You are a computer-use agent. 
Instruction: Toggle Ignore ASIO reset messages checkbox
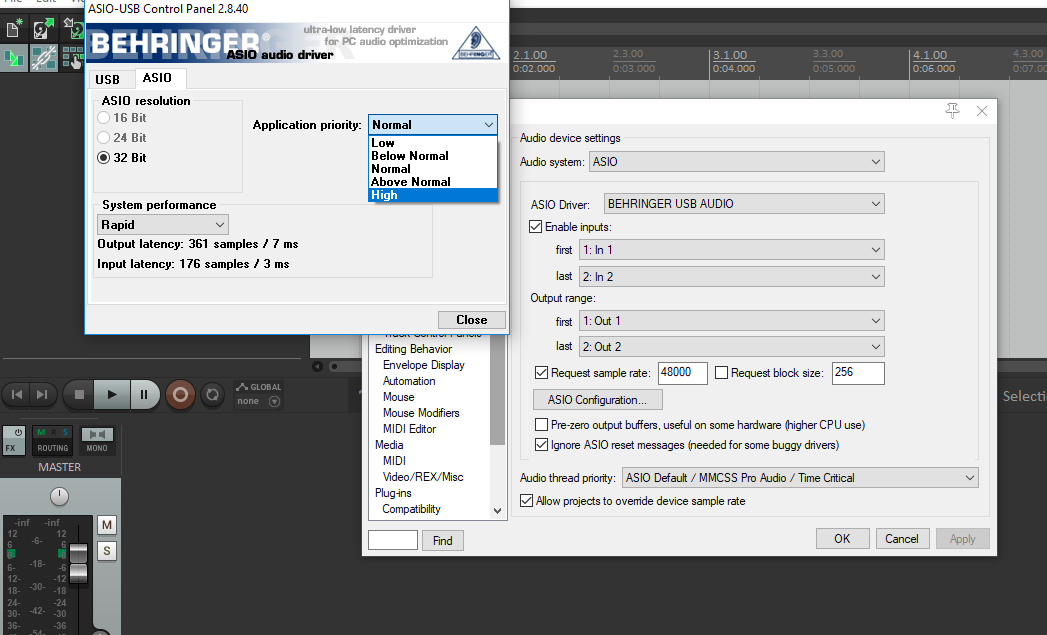(x=542, y=445)
